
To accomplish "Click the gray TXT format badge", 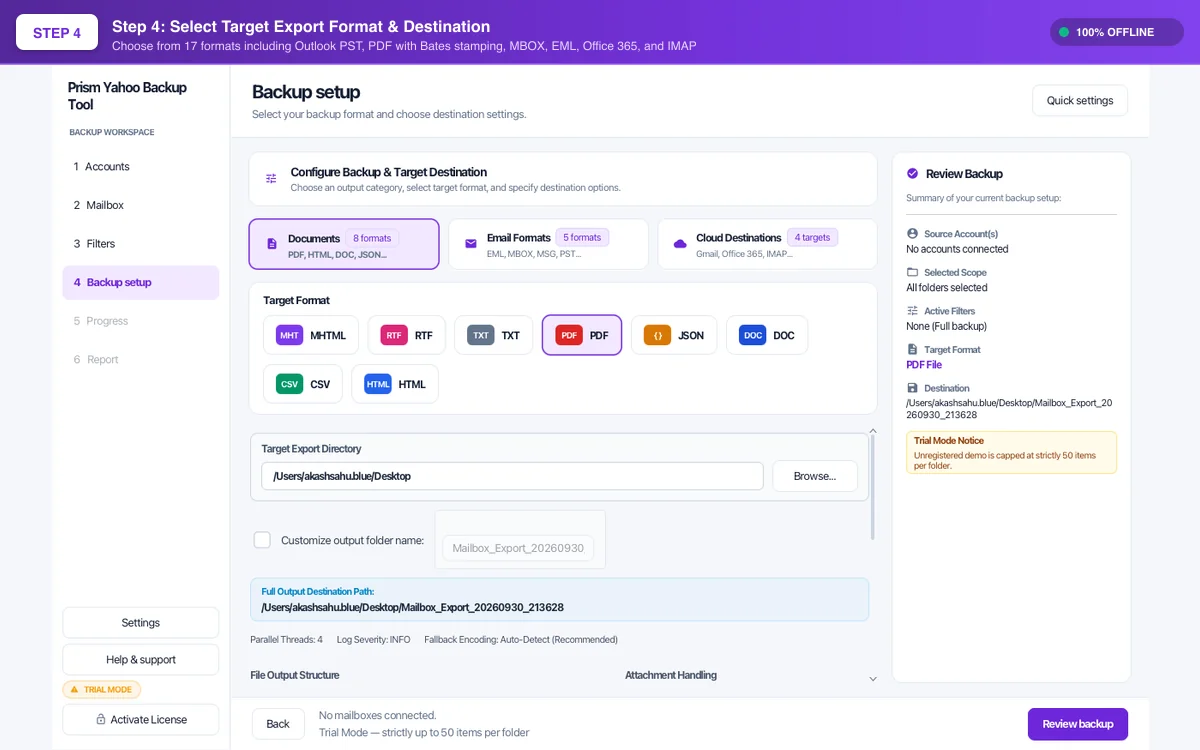I will tap(481, 335).
